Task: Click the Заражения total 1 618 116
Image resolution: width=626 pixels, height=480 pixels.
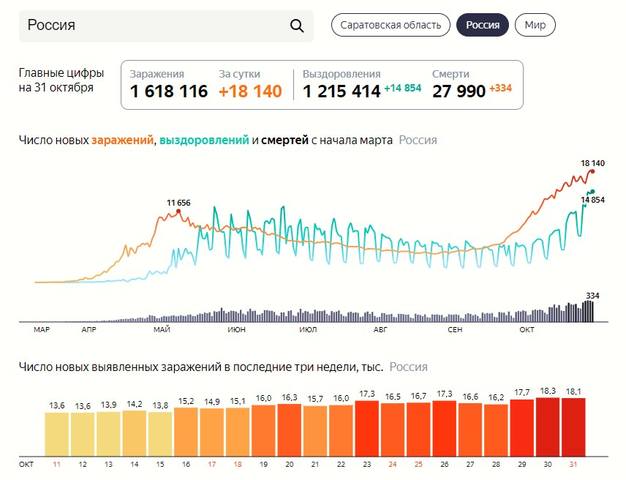Action: click(x=168, y=91)
